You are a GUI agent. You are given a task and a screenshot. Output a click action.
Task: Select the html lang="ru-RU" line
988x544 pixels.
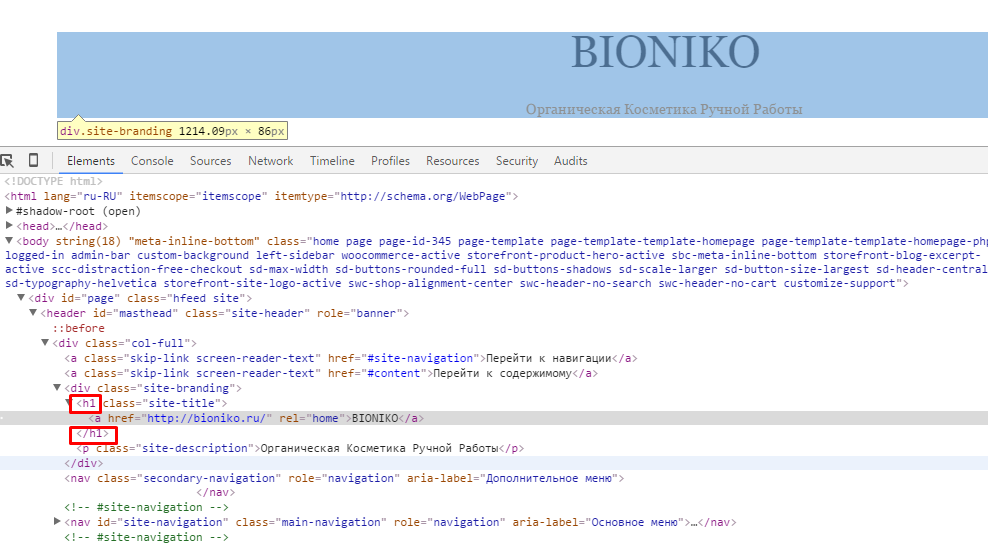pyautogui.click(x=261, y=196)
